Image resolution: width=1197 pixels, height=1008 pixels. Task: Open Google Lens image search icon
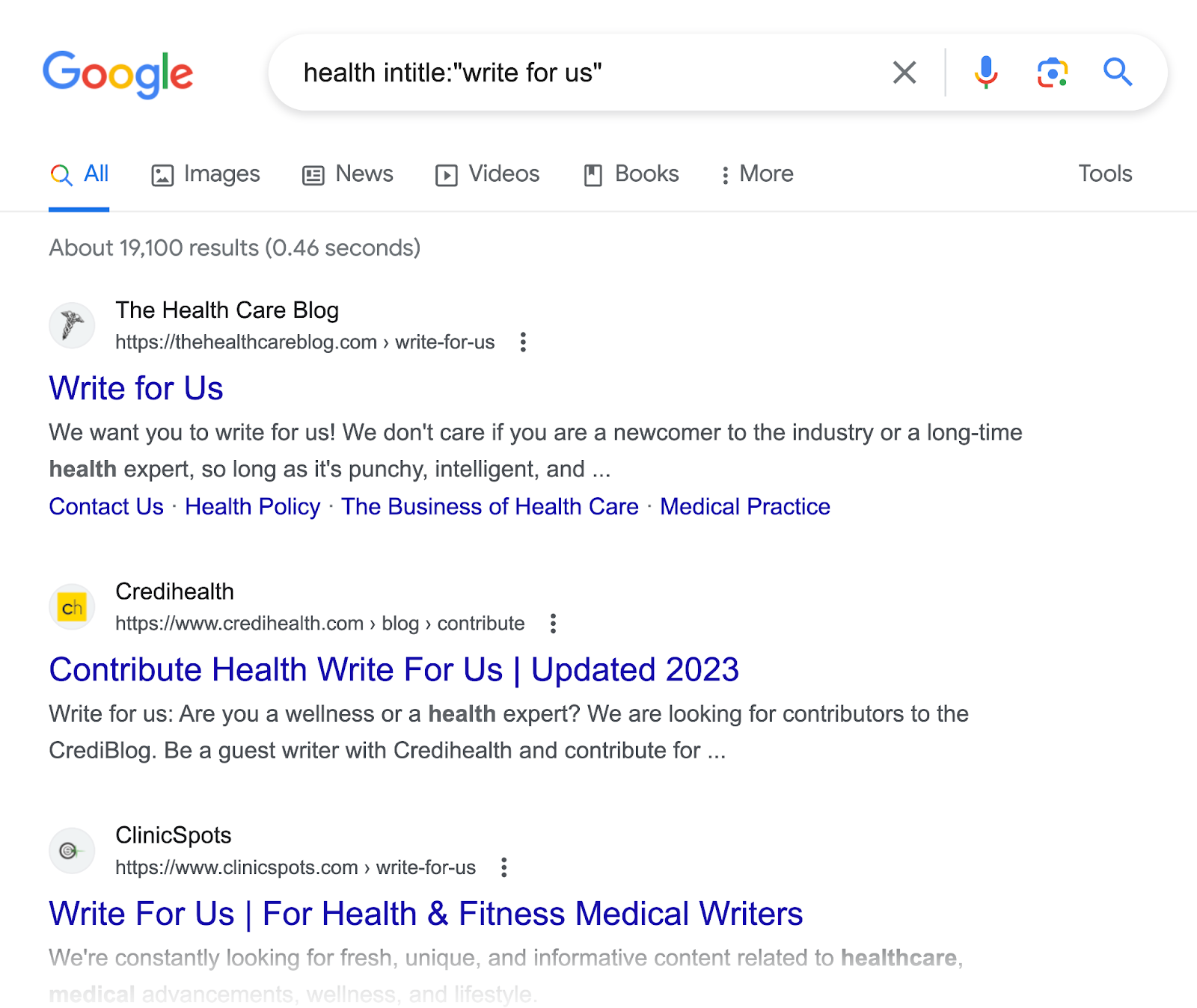(x=1050, y=73)
